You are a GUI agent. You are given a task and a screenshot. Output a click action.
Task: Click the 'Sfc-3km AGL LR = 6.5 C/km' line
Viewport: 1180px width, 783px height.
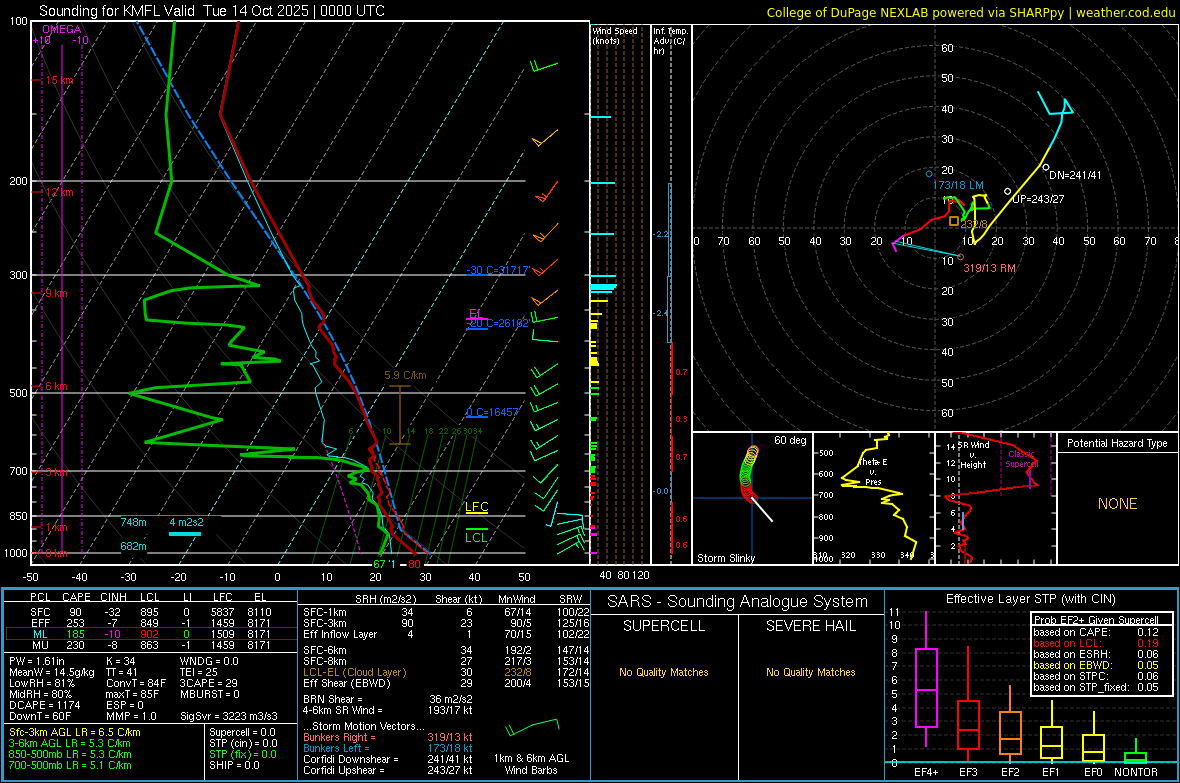click(75, 732)
